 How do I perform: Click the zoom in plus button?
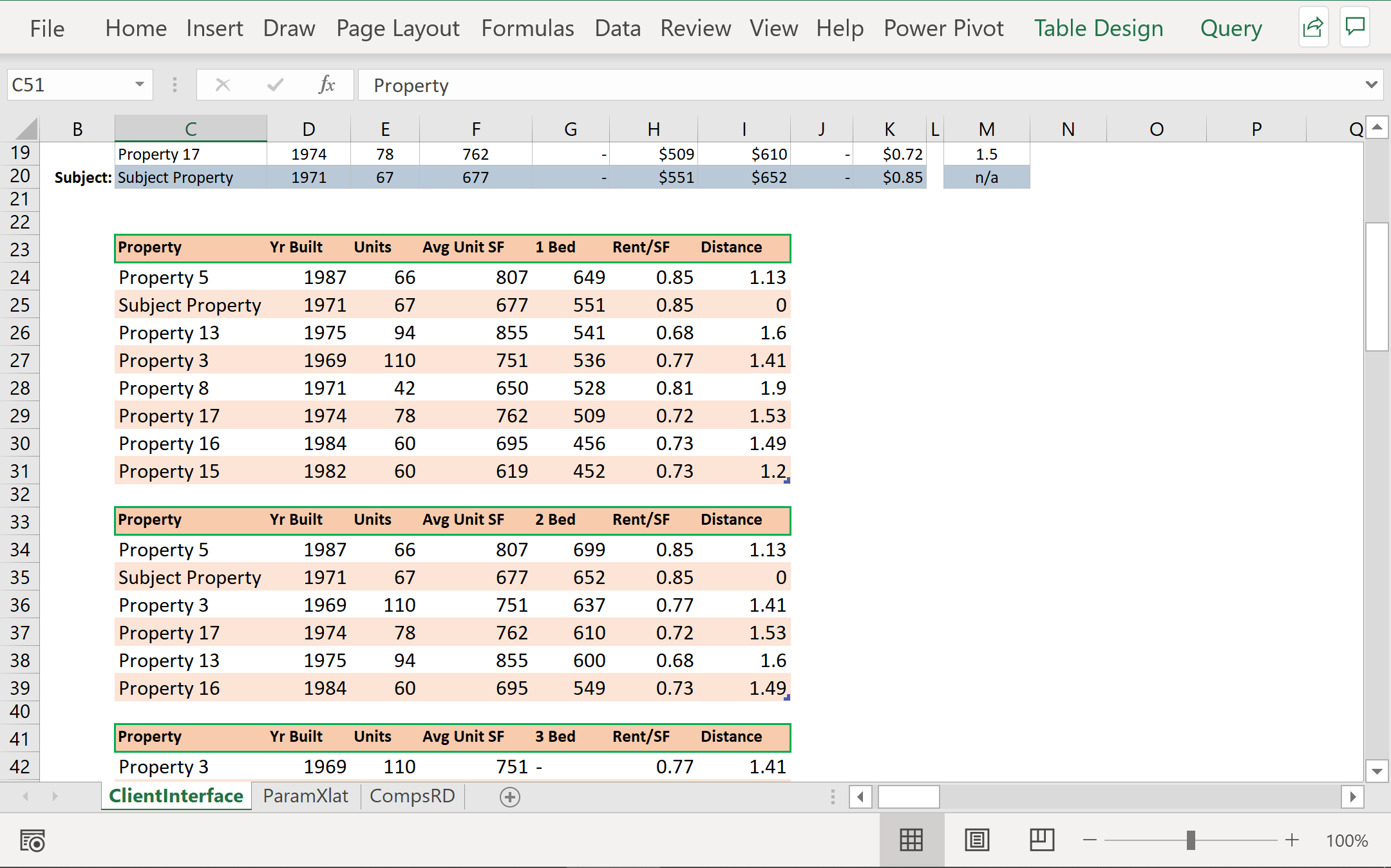pyautogui.click(x=1292, y=840)
